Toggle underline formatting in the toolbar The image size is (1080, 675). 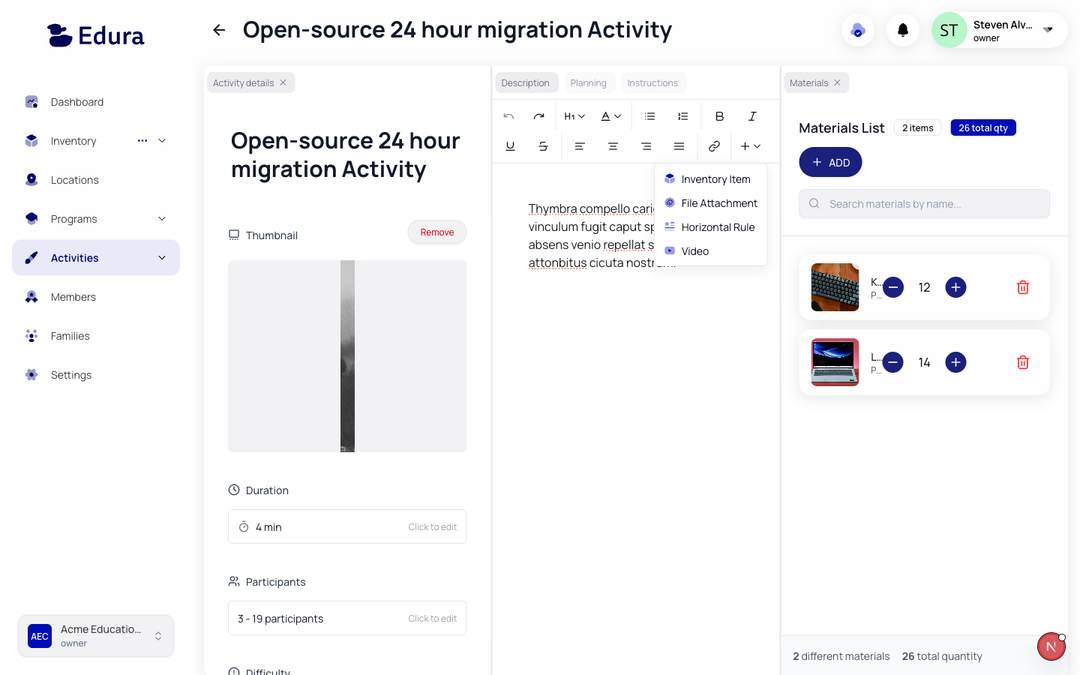pos(510,146)
